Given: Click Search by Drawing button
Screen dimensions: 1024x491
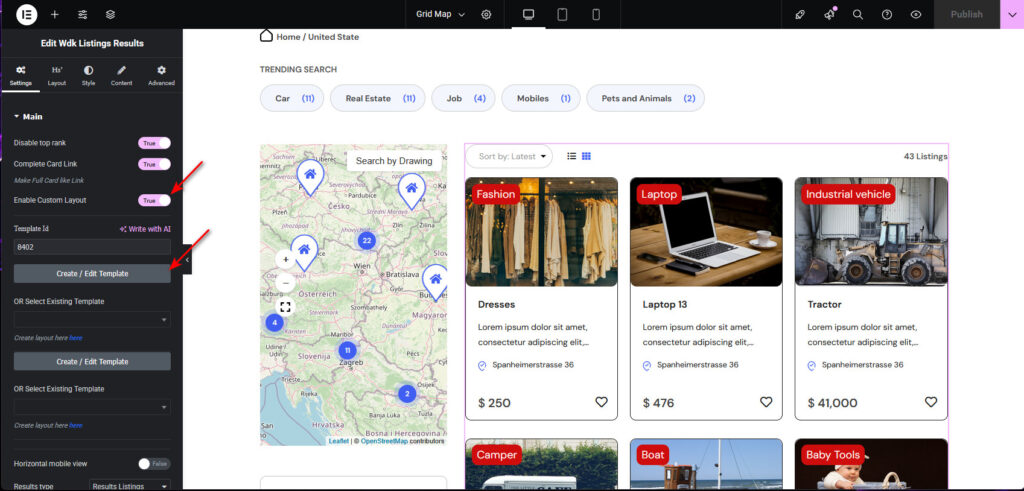Looking at the screenshot, I should pyautogui.click(x=394, y=161).
